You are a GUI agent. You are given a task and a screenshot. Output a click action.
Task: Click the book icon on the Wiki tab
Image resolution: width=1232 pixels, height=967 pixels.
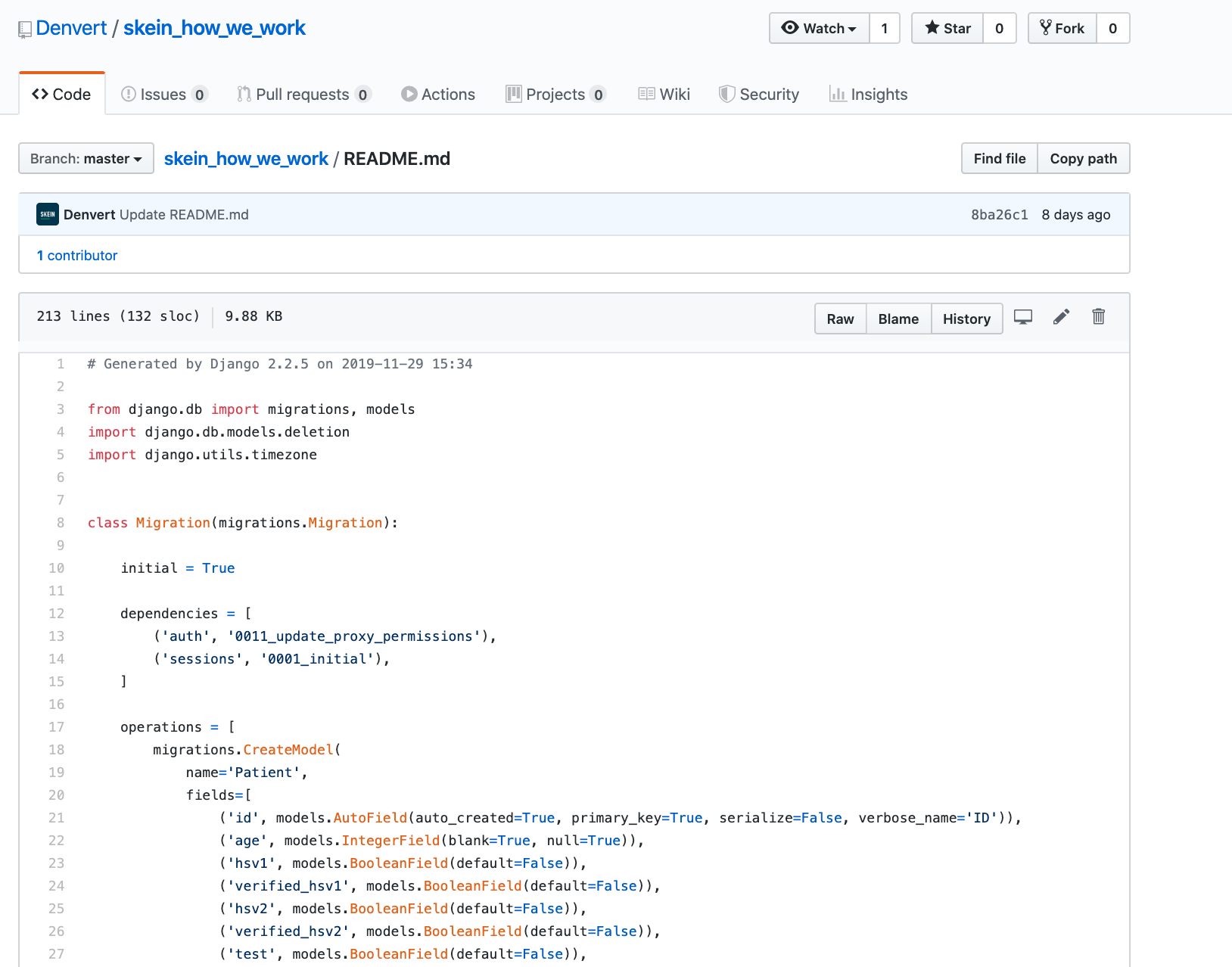tap(646, 94)
